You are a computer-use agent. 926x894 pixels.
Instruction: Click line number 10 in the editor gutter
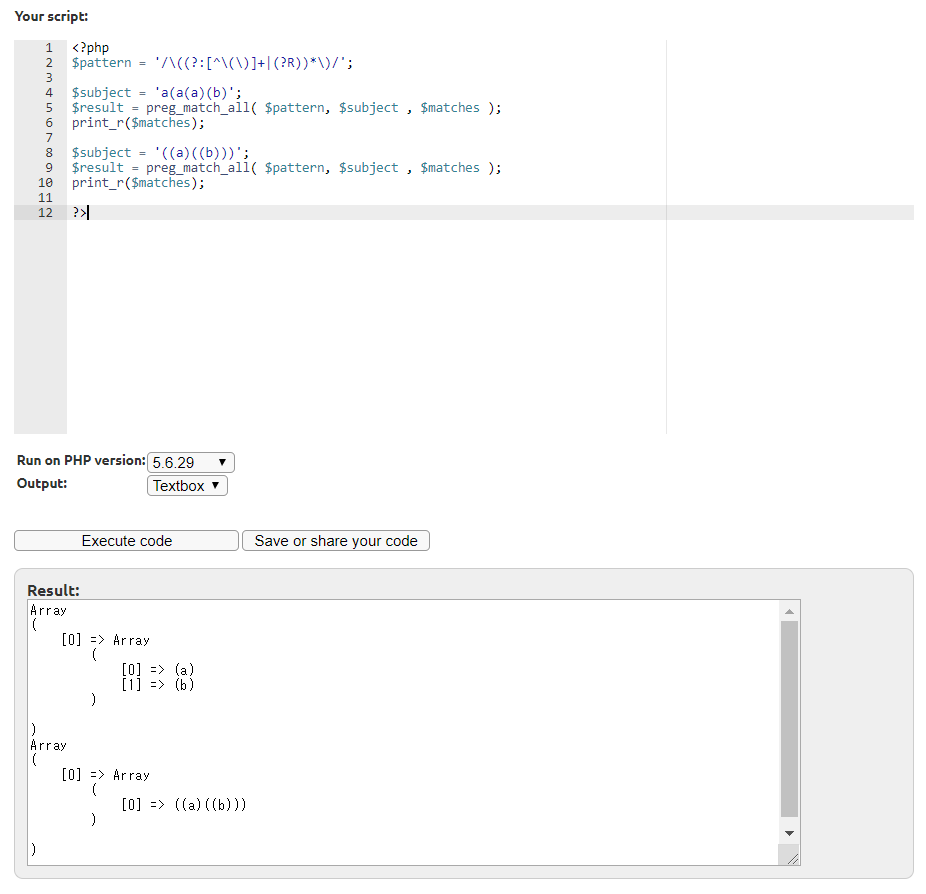pyautogui.click(x=45, y=183)
